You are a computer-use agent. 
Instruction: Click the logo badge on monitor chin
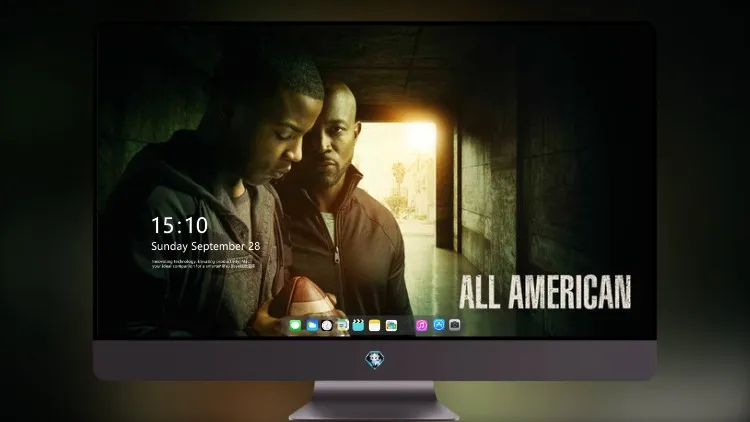point(375,359)
